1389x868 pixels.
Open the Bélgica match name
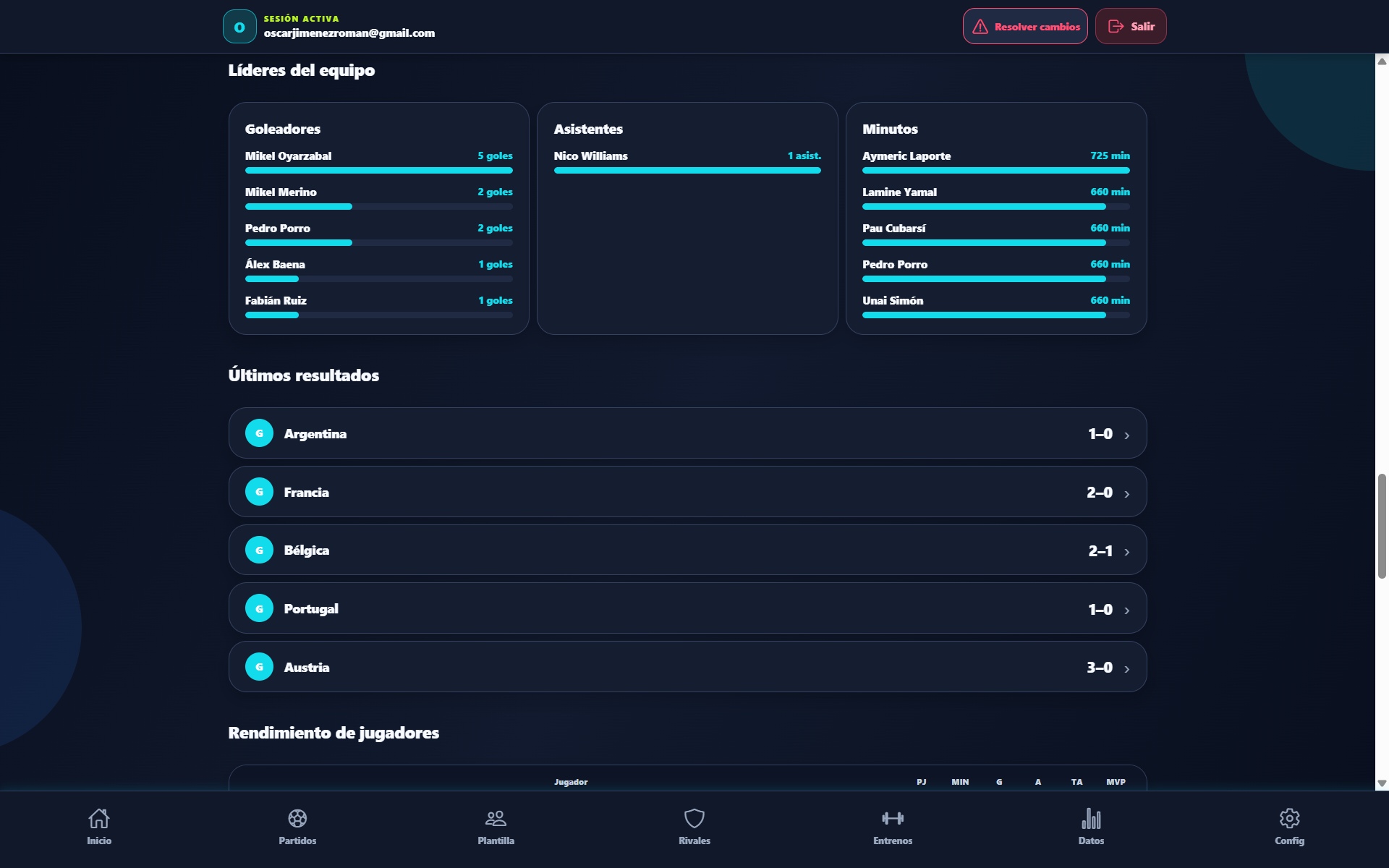click(x=307, y=550)
